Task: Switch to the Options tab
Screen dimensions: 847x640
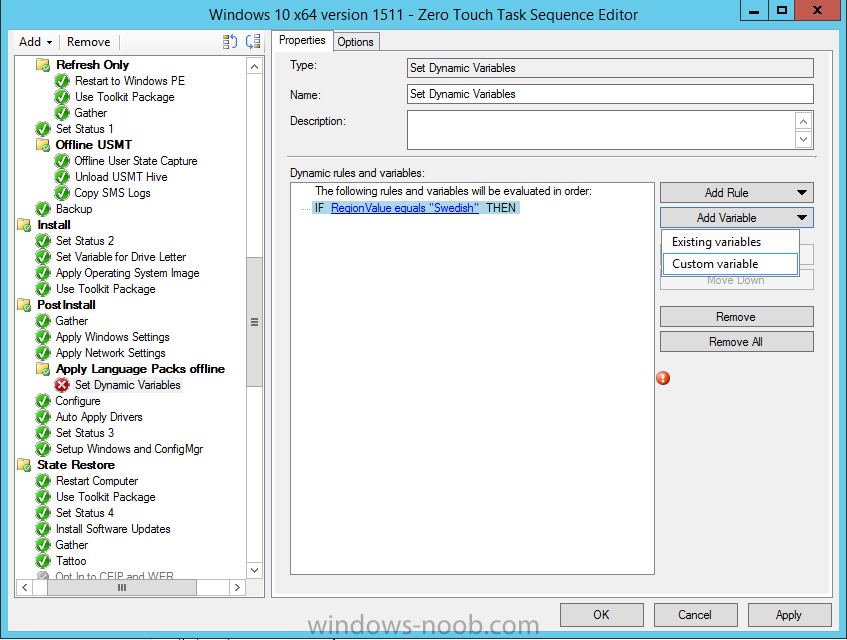Action: pyautogui.click(x=355, y=42)
